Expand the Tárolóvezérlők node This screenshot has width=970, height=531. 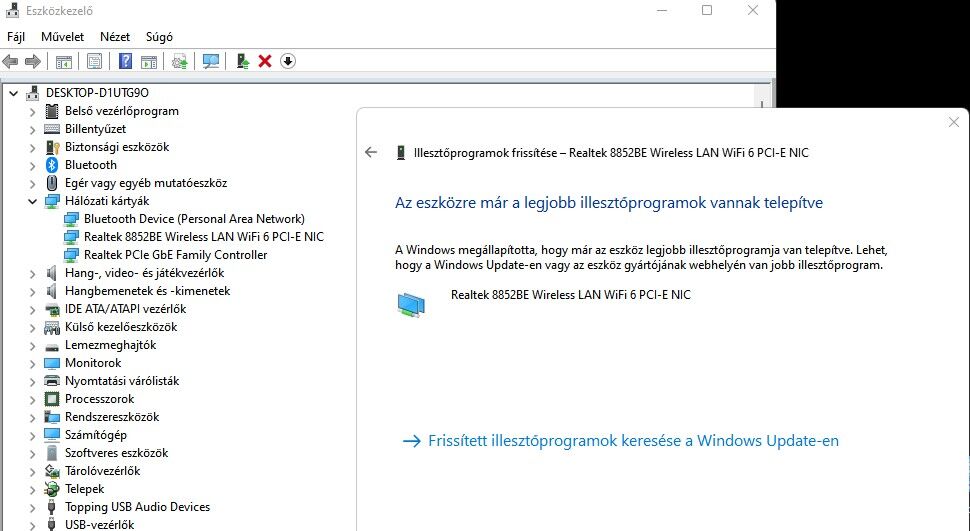[32, 471]
